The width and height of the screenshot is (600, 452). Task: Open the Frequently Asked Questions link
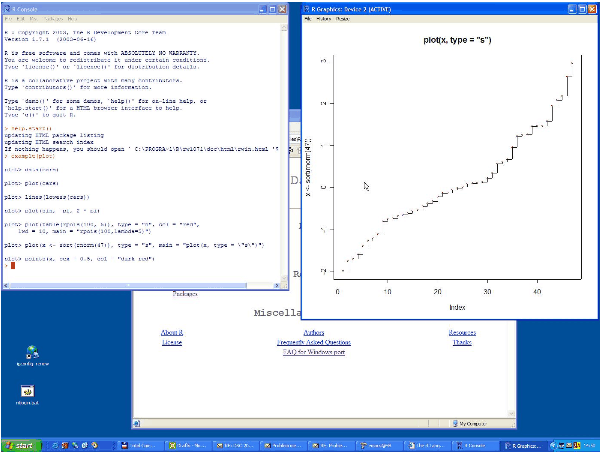tap(313, 342)
